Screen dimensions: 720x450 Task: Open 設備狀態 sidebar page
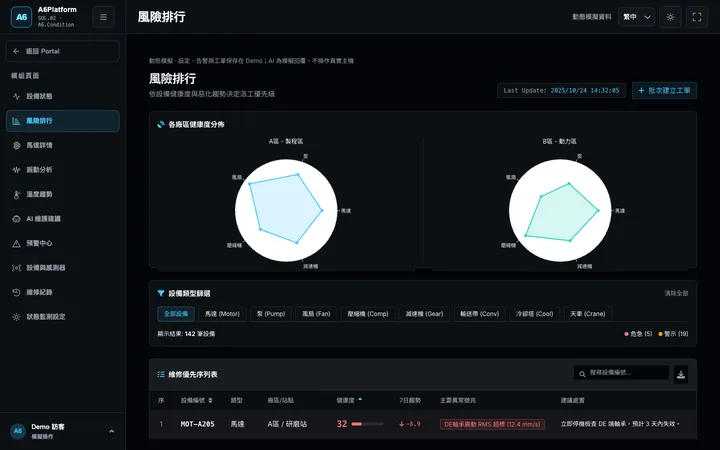63,96
